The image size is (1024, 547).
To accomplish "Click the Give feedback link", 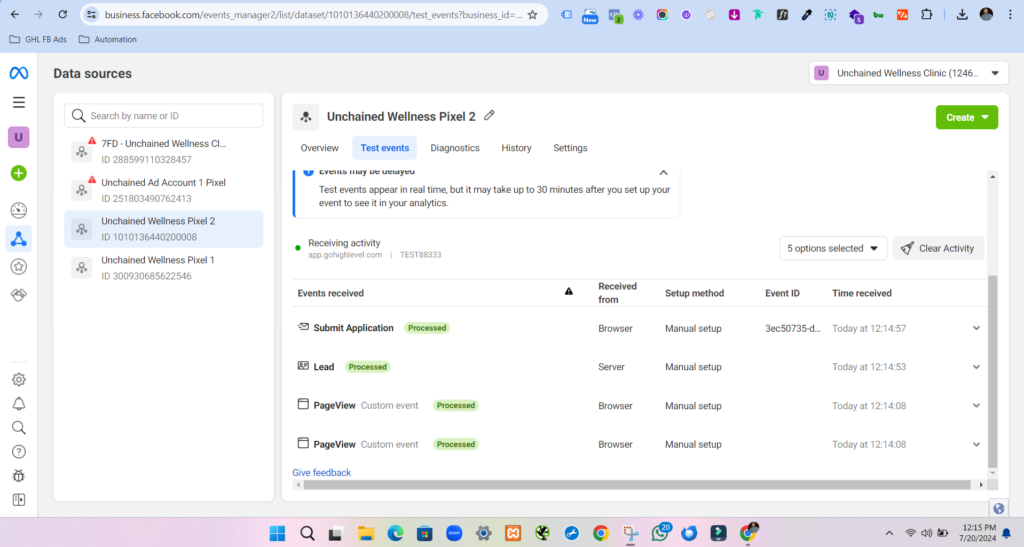I will [321, 473].
